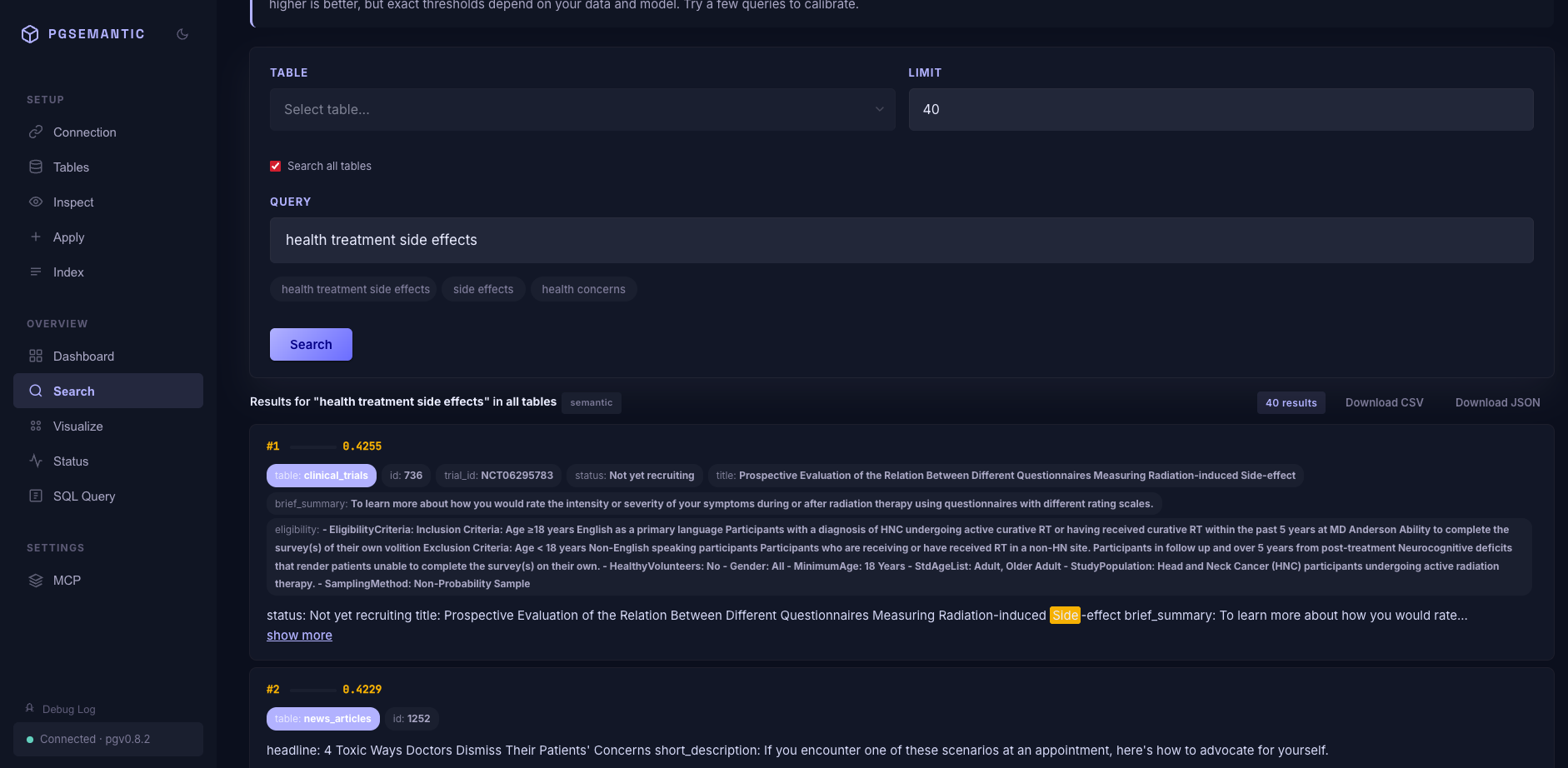
Task: Download results as CSV
Action: [1384, 402]
